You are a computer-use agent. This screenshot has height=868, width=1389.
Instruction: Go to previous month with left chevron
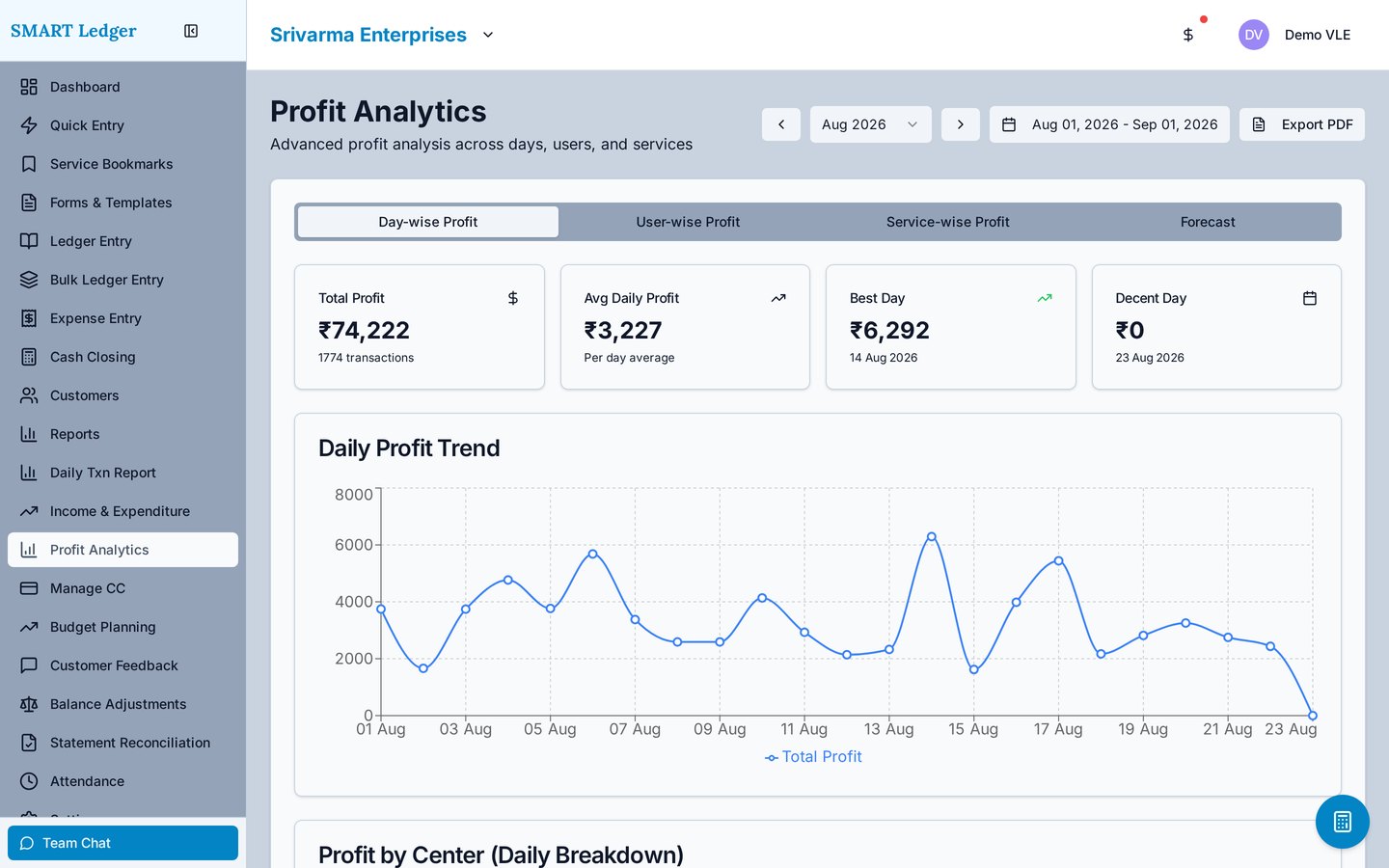tap(781, 124)
